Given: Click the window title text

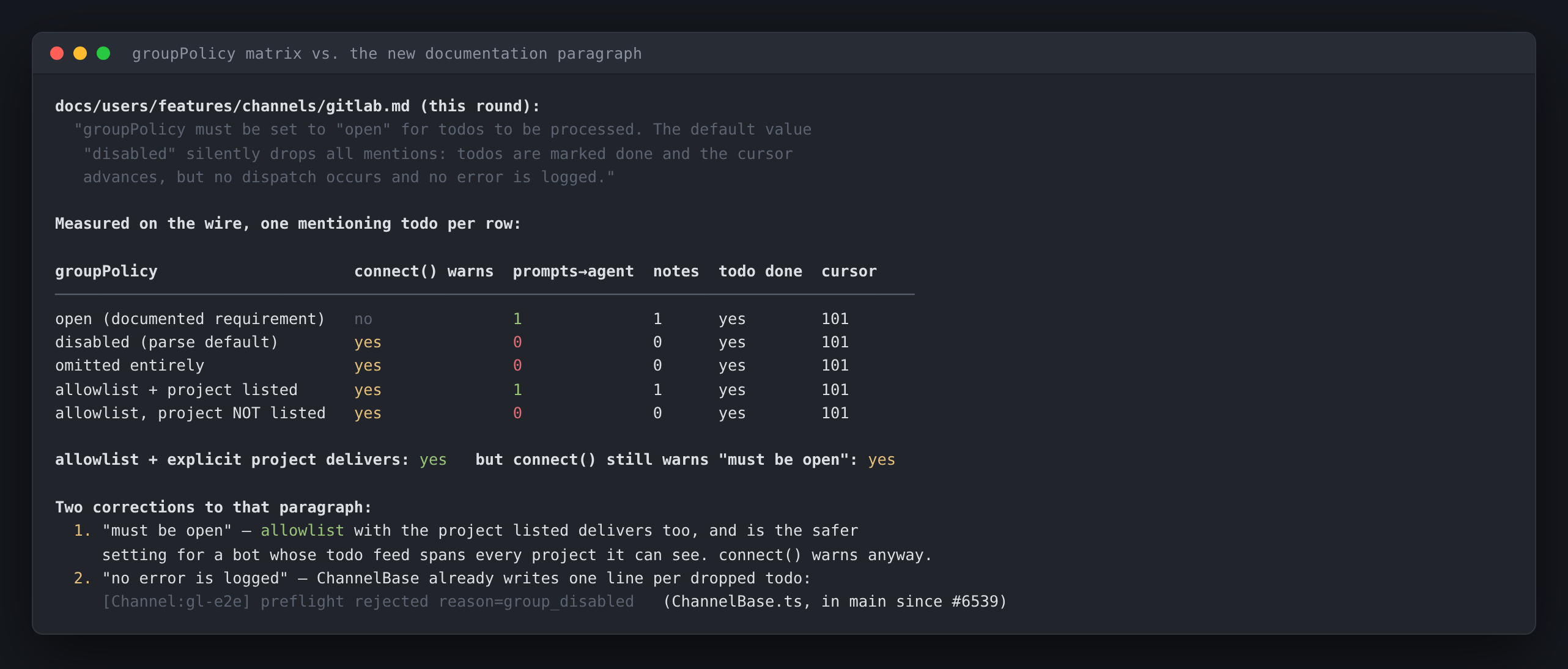Looking at the screenshot, I should coord(387,54).
